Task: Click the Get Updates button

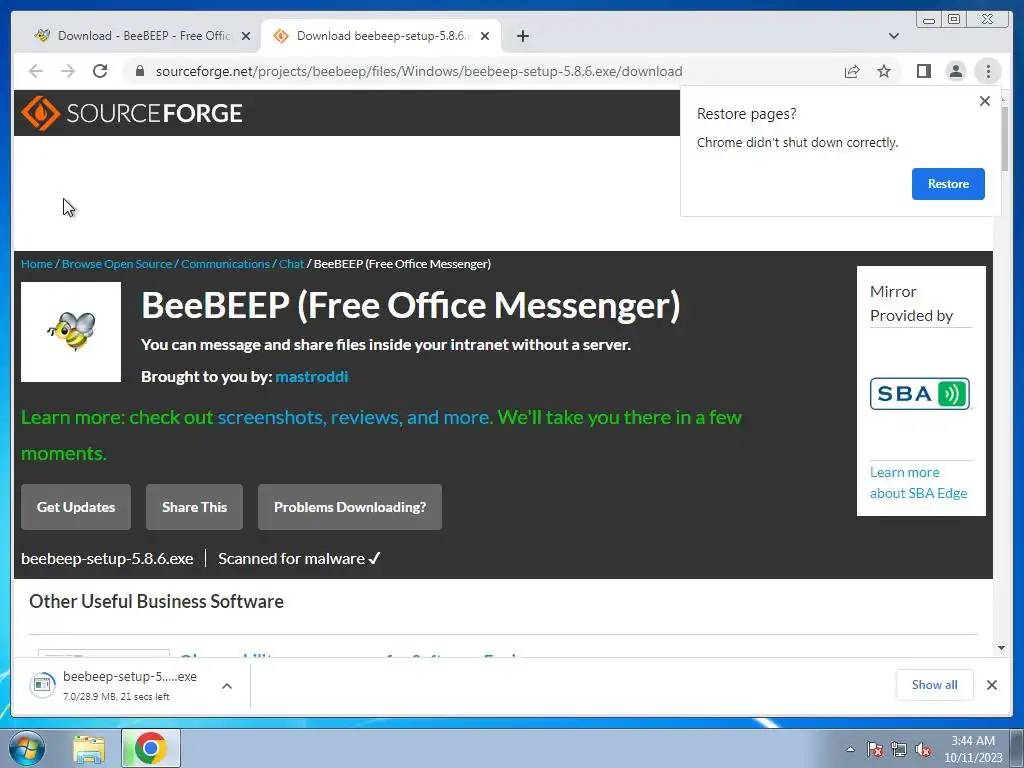Action: 76,507
